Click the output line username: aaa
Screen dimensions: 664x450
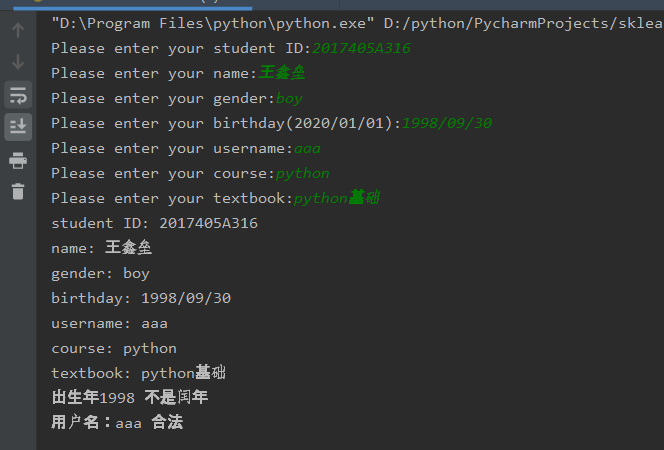click(x=109, y=323)
